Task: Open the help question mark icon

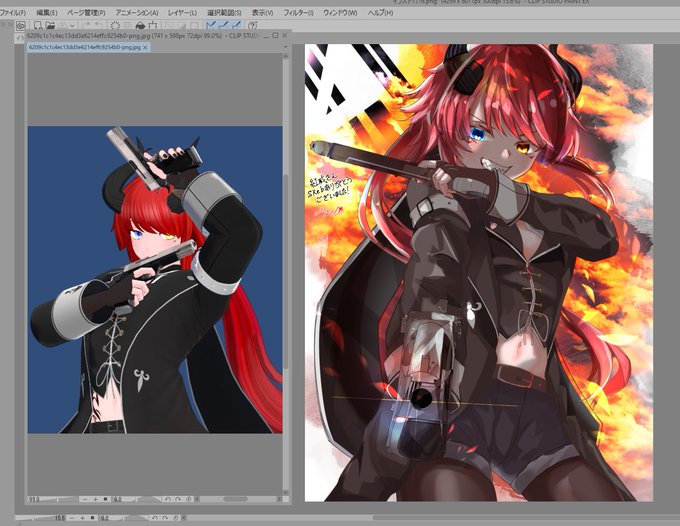Action: [x=253, y=26]
